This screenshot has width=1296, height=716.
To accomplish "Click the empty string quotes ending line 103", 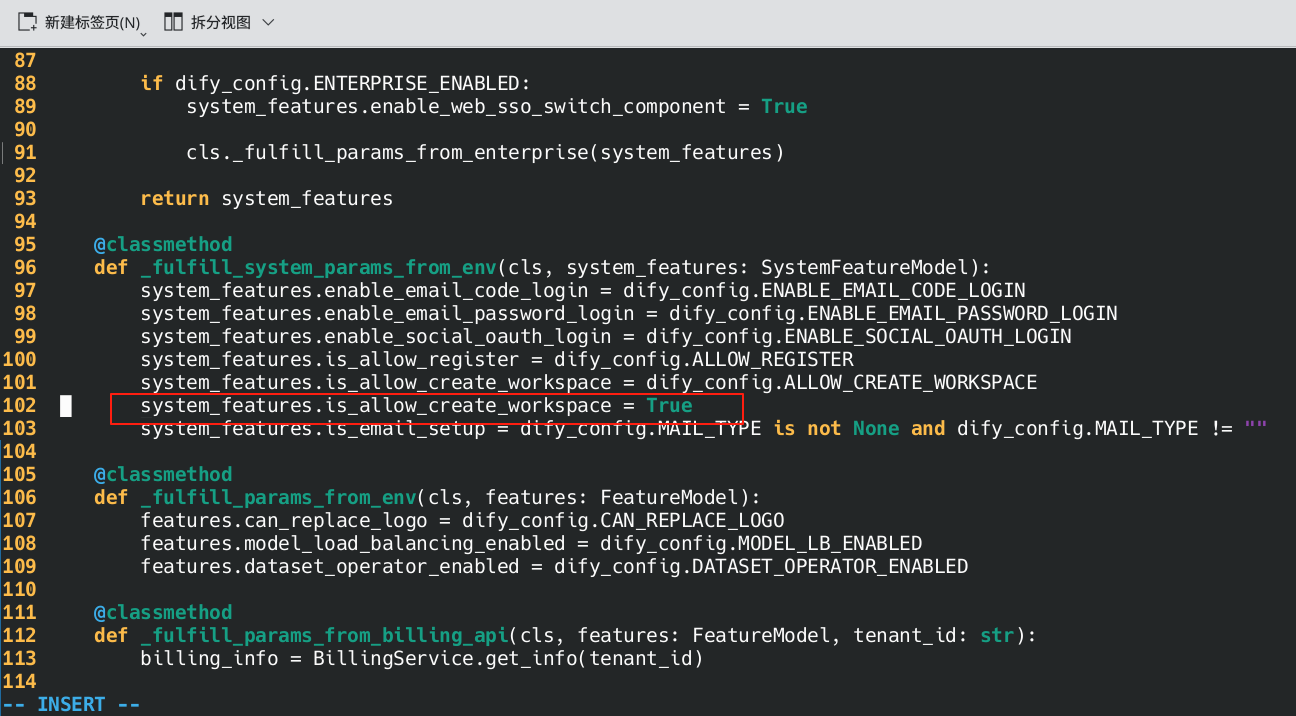I will click(x=1256, y=428).
